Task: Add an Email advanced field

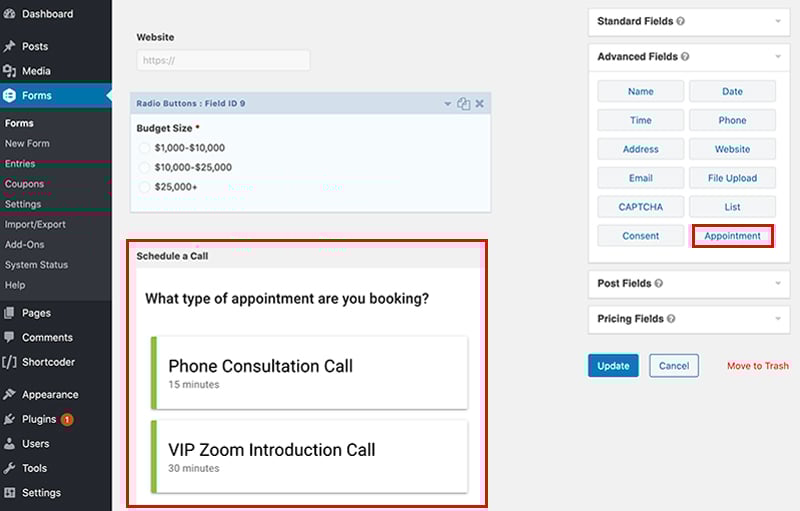Action: point(641,178)
